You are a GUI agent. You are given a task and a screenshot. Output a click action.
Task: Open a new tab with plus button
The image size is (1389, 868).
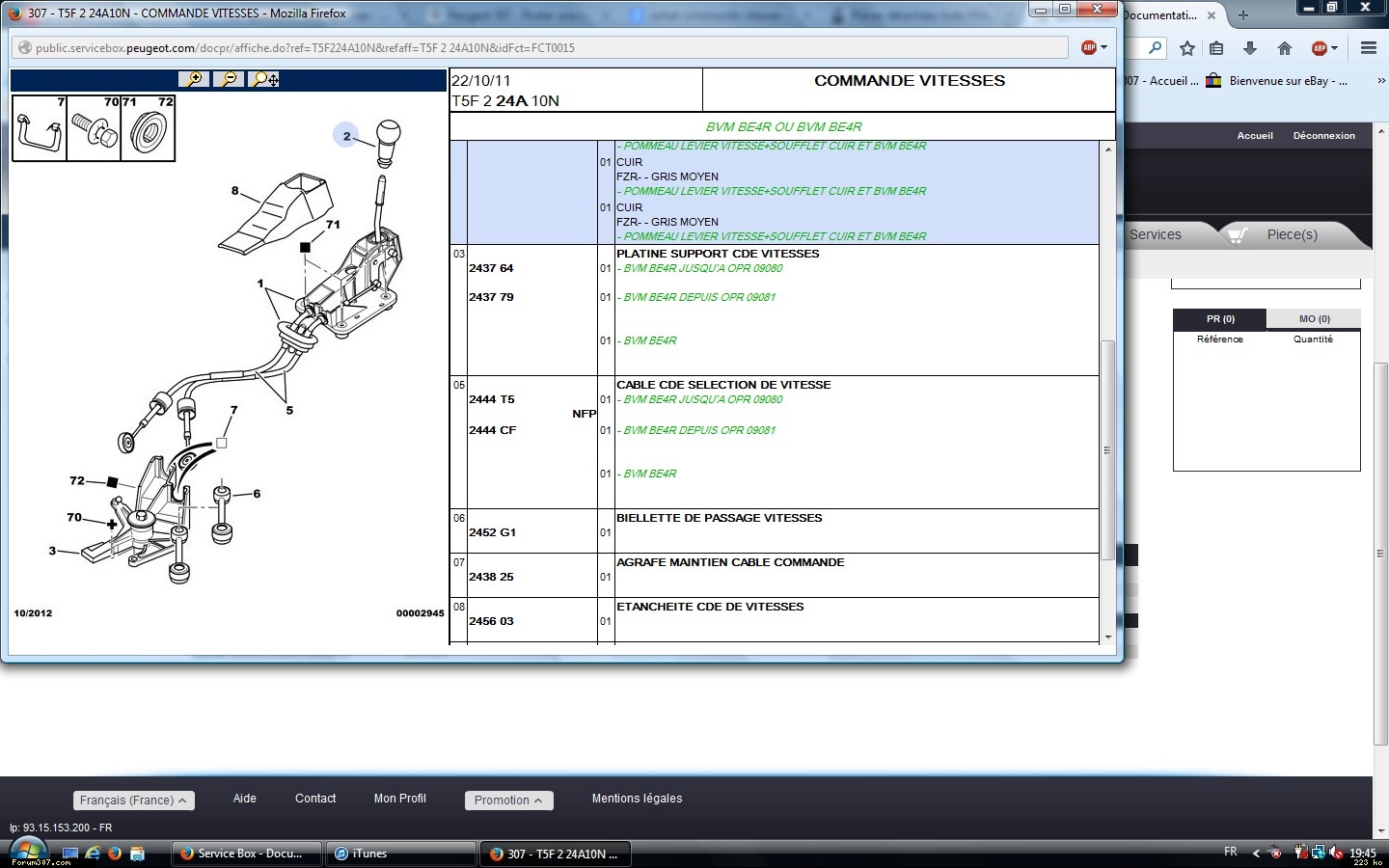(1243, 14)
